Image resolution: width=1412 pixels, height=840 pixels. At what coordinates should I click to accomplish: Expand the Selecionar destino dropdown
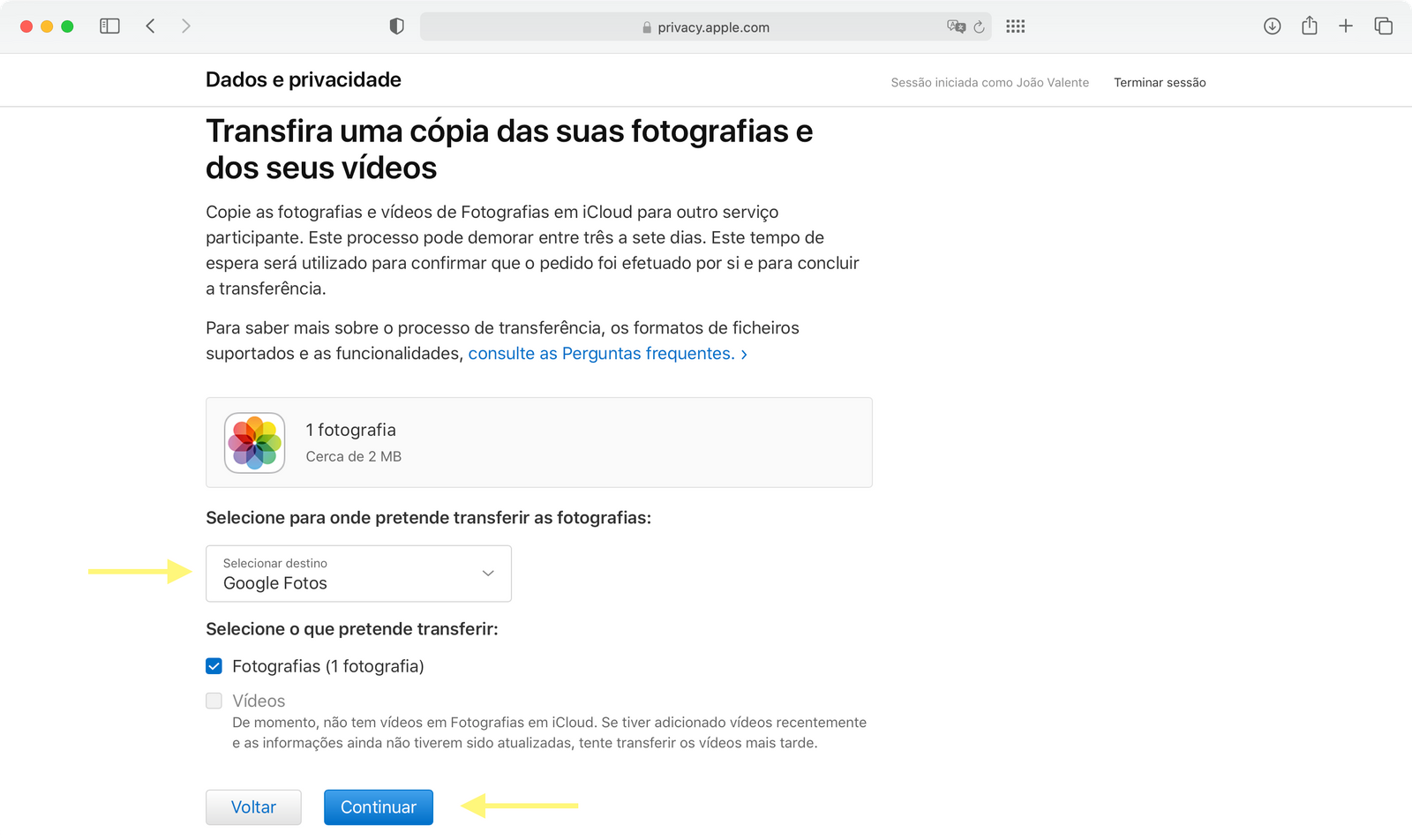pos(358,574)
